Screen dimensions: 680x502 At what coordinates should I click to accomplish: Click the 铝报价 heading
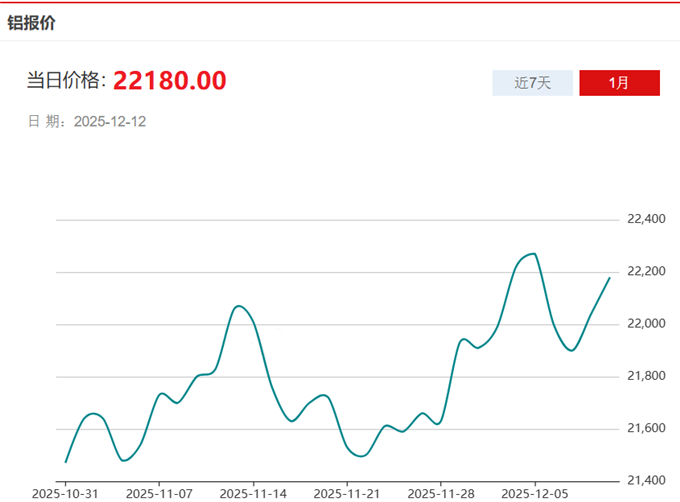pos(32,22)
